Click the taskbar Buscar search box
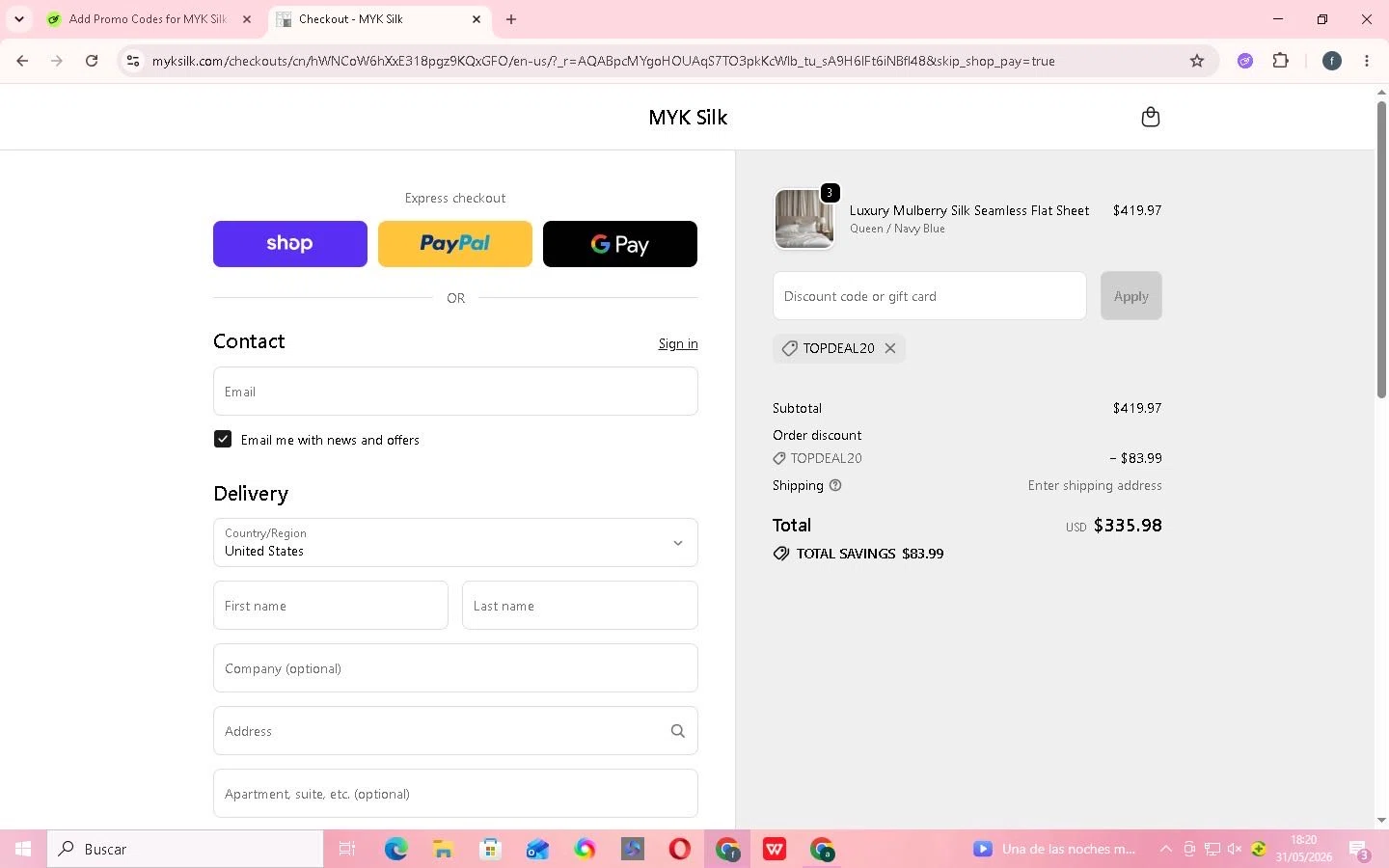 (x=185, y=849)
